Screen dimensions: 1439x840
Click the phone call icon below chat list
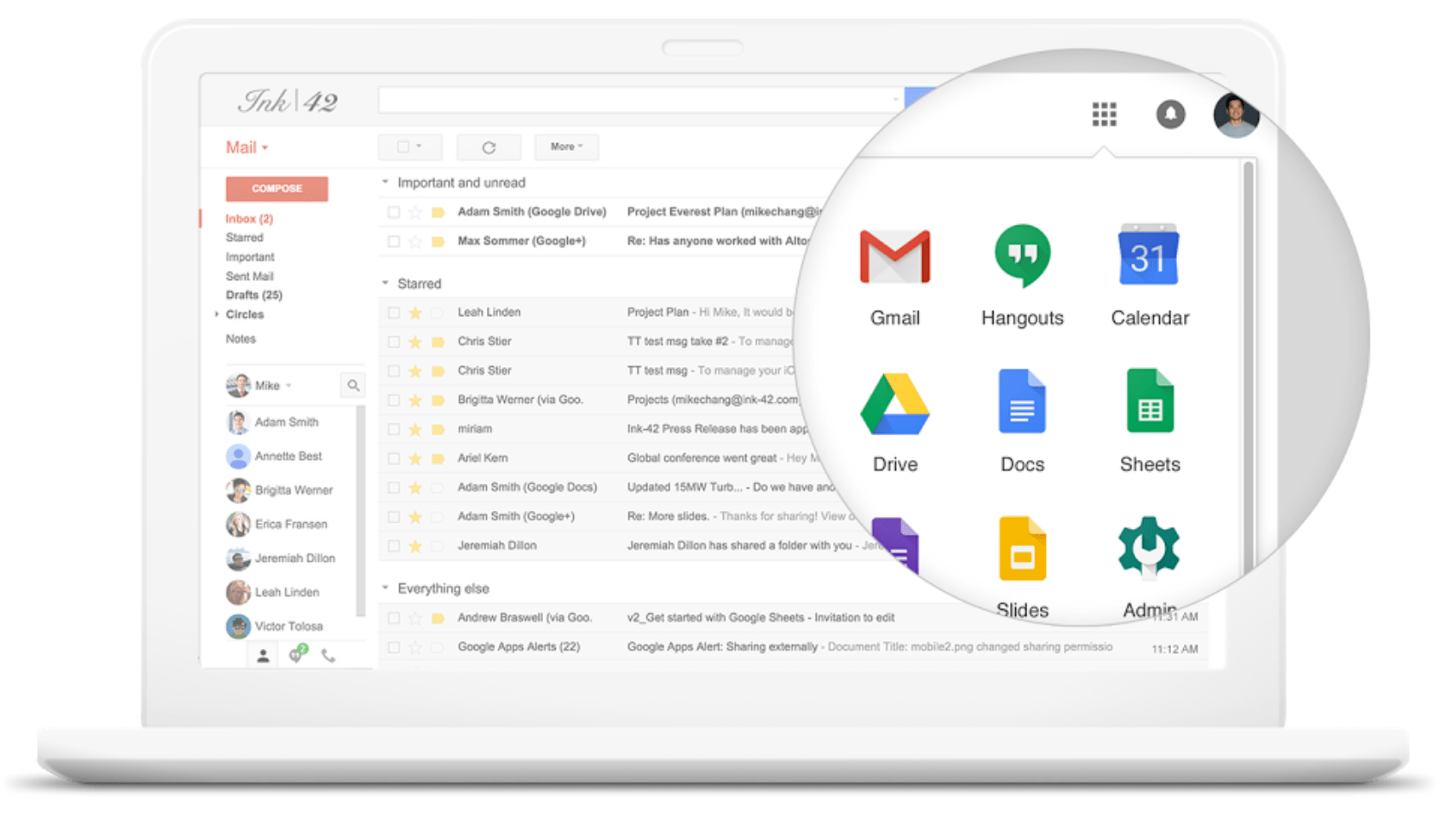point(328,656)
